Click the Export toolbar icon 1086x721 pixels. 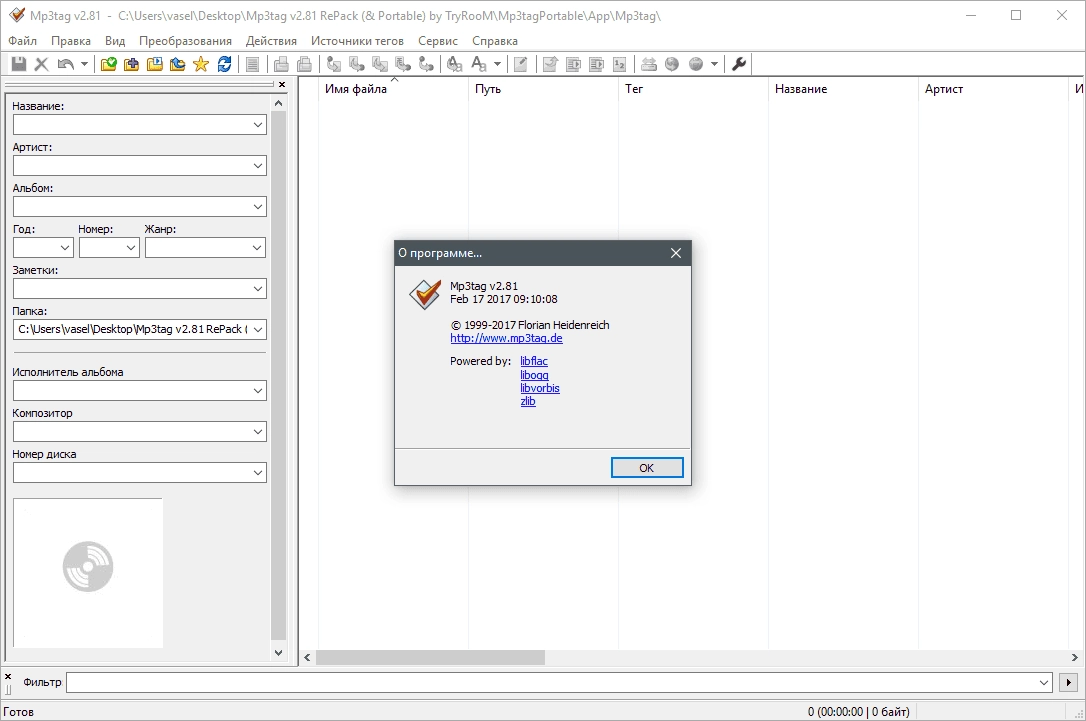click(550, 64)
